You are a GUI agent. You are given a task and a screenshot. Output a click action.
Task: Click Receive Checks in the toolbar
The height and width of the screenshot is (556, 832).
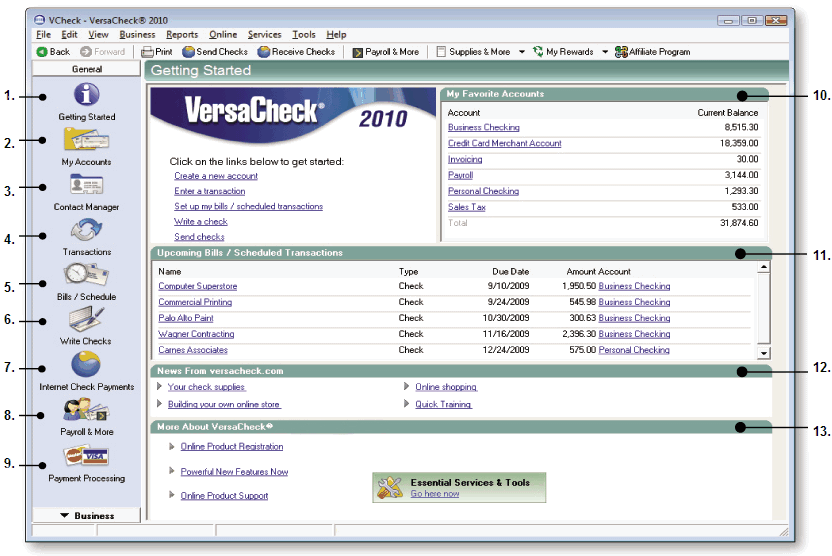point(296,52)
